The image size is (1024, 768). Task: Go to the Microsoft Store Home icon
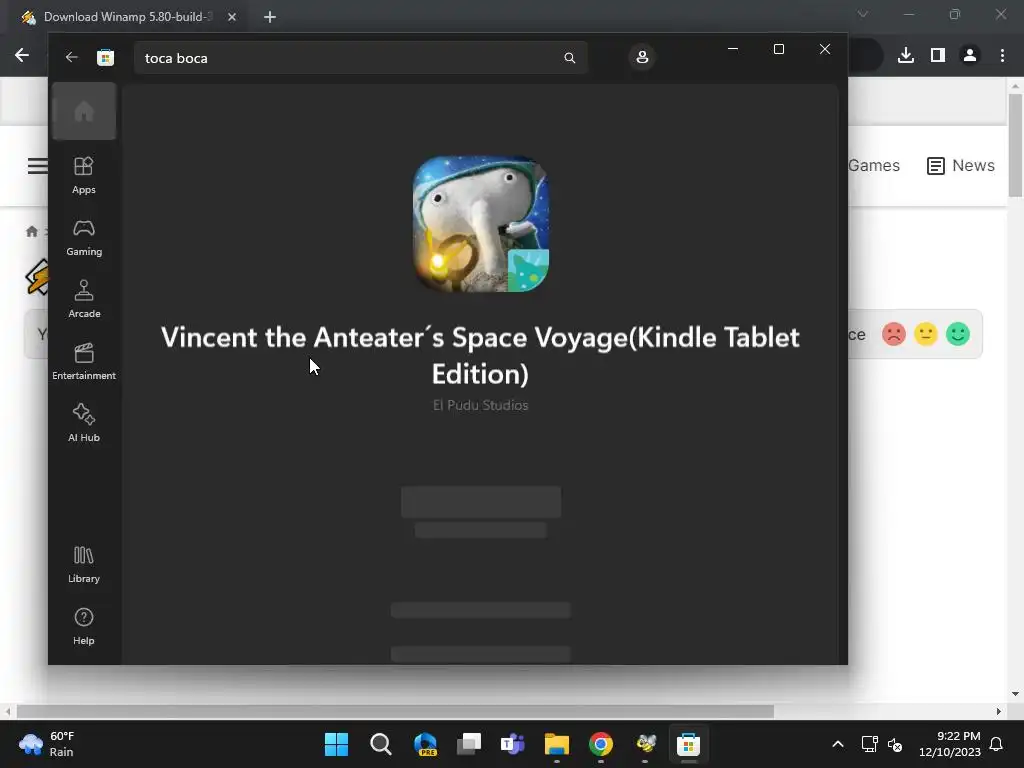(84, 111)
